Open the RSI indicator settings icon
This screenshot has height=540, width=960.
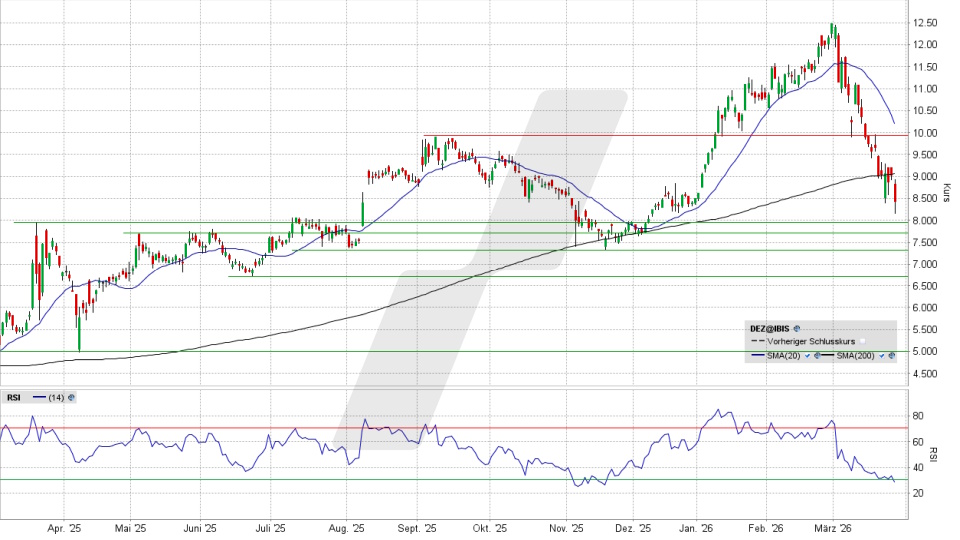tap(71, 397)
